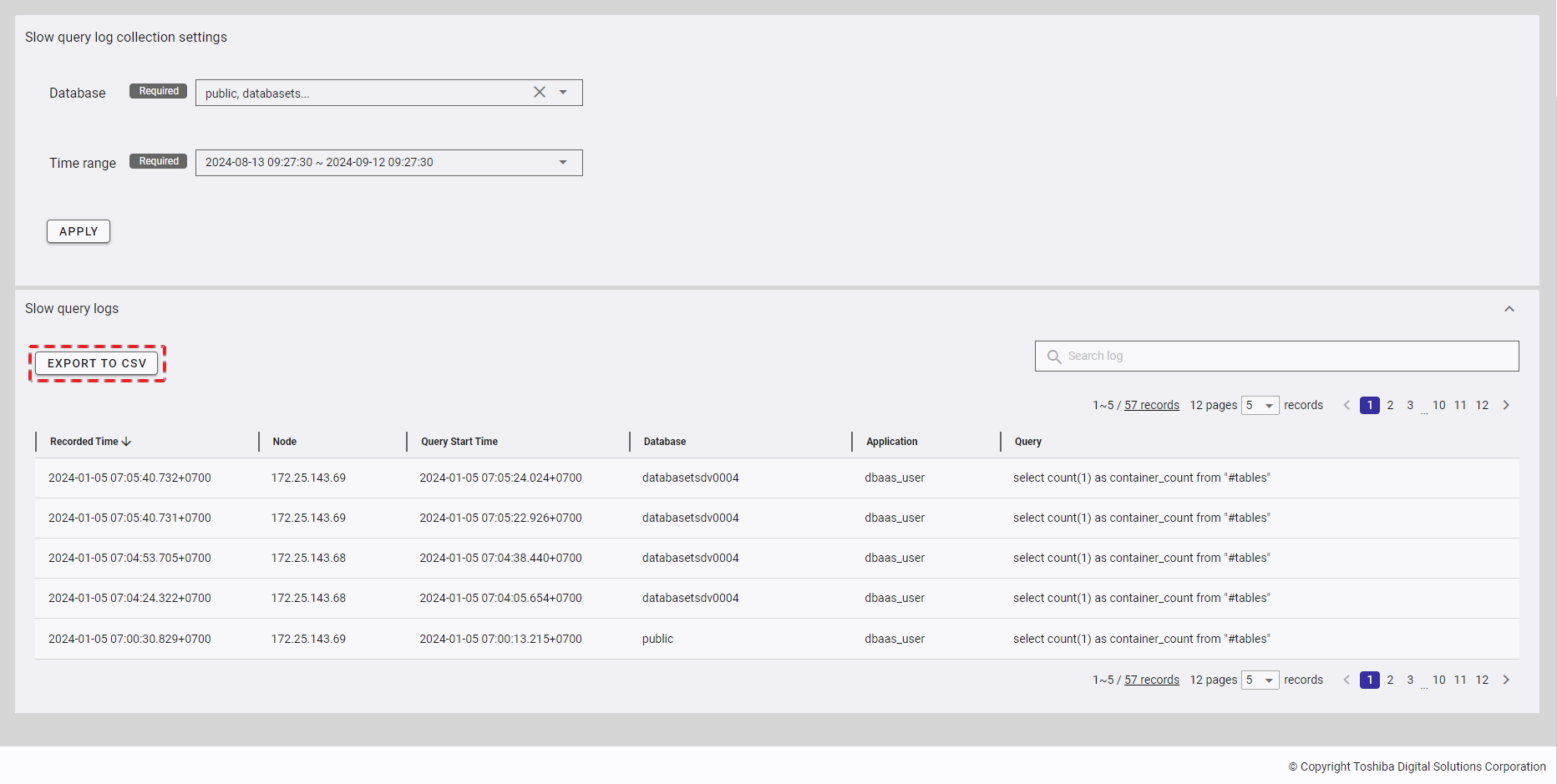Collapse the Slow query logs panel
The width and height of the screenshot is (1557, 784).
(x=1509, y=309)
